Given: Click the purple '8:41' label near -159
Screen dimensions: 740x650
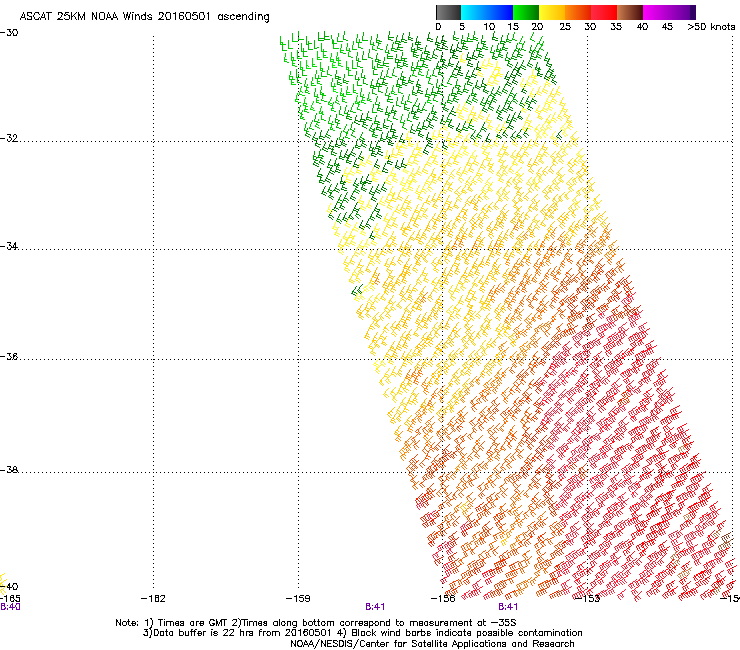Looking at the screenshot, I should (375, 607).
